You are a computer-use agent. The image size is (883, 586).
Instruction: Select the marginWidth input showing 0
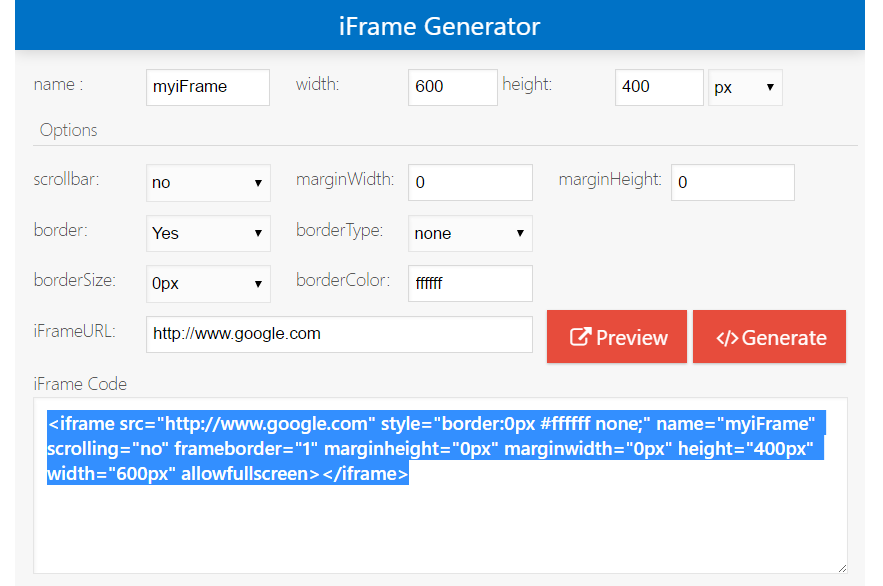[x=470, y=182]
